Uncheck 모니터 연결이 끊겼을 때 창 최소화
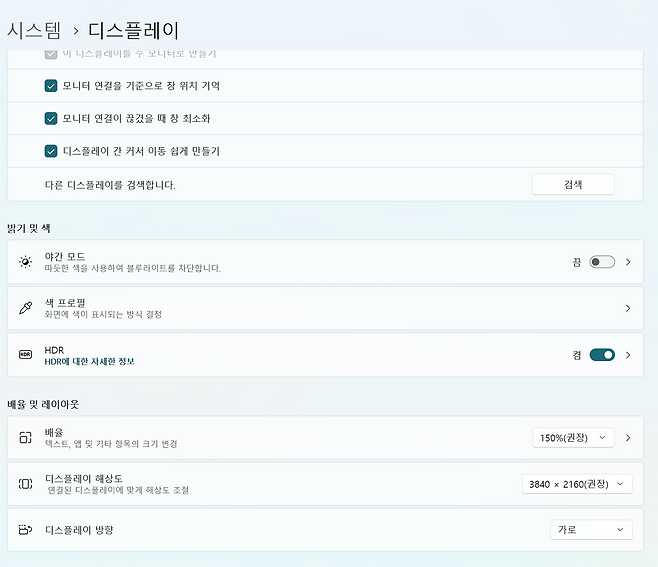 tap(51, 119)
